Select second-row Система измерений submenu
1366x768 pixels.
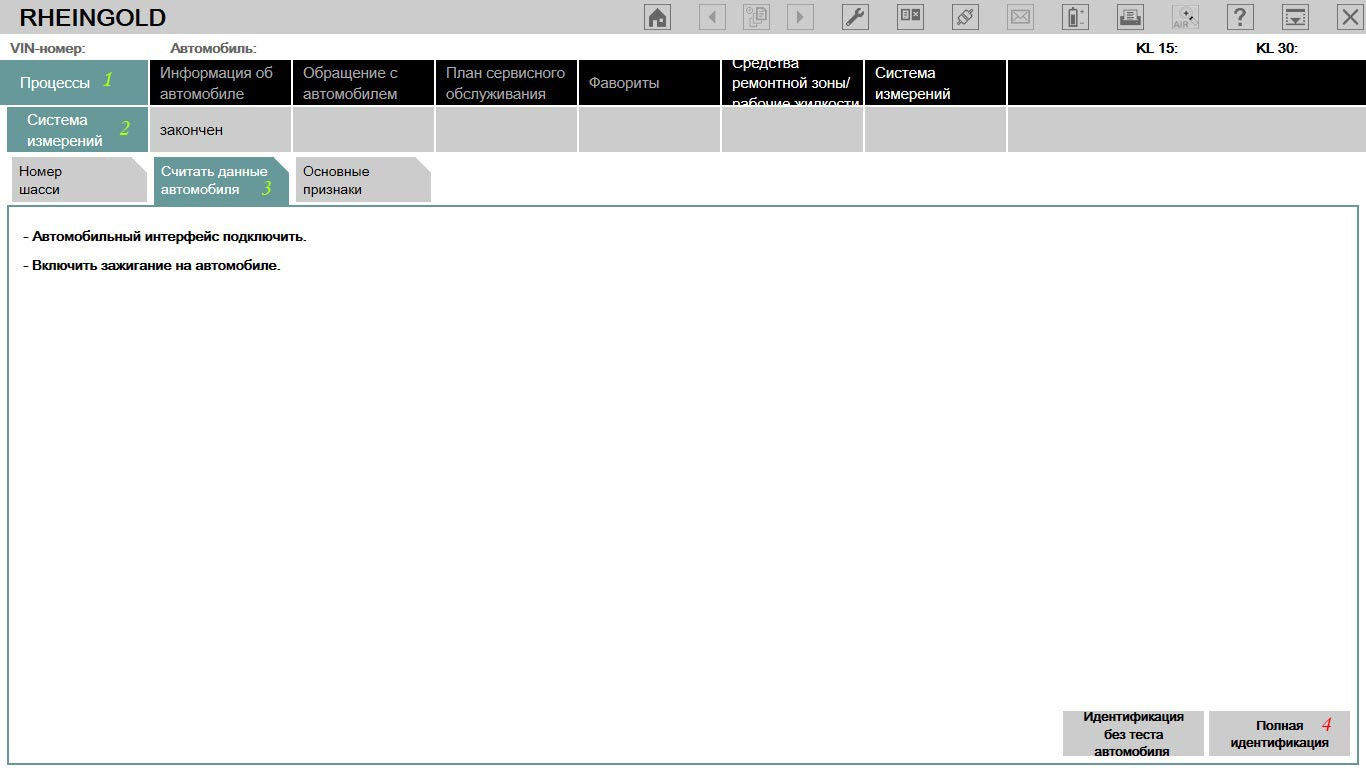[x=77, y=130]
